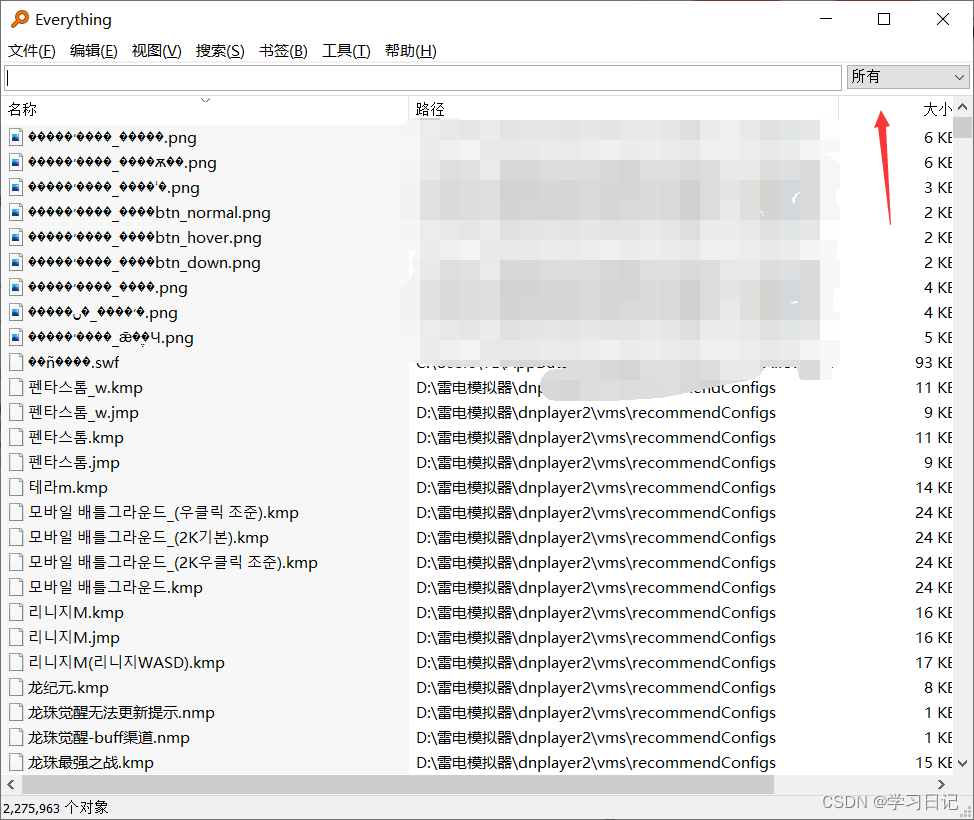
Task: Click the path cell of 펜타스톰.kmp row
Action: tap(596, 437)
